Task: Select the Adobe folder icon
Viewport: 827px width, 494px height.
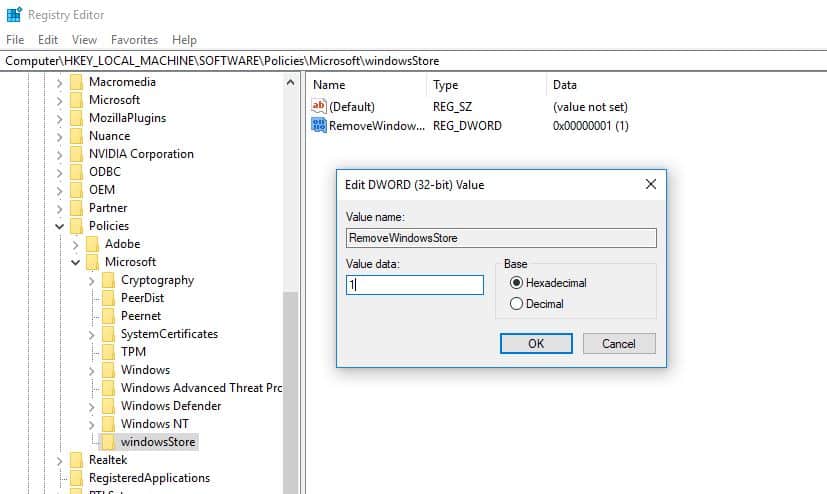Action: click(92, 244)
